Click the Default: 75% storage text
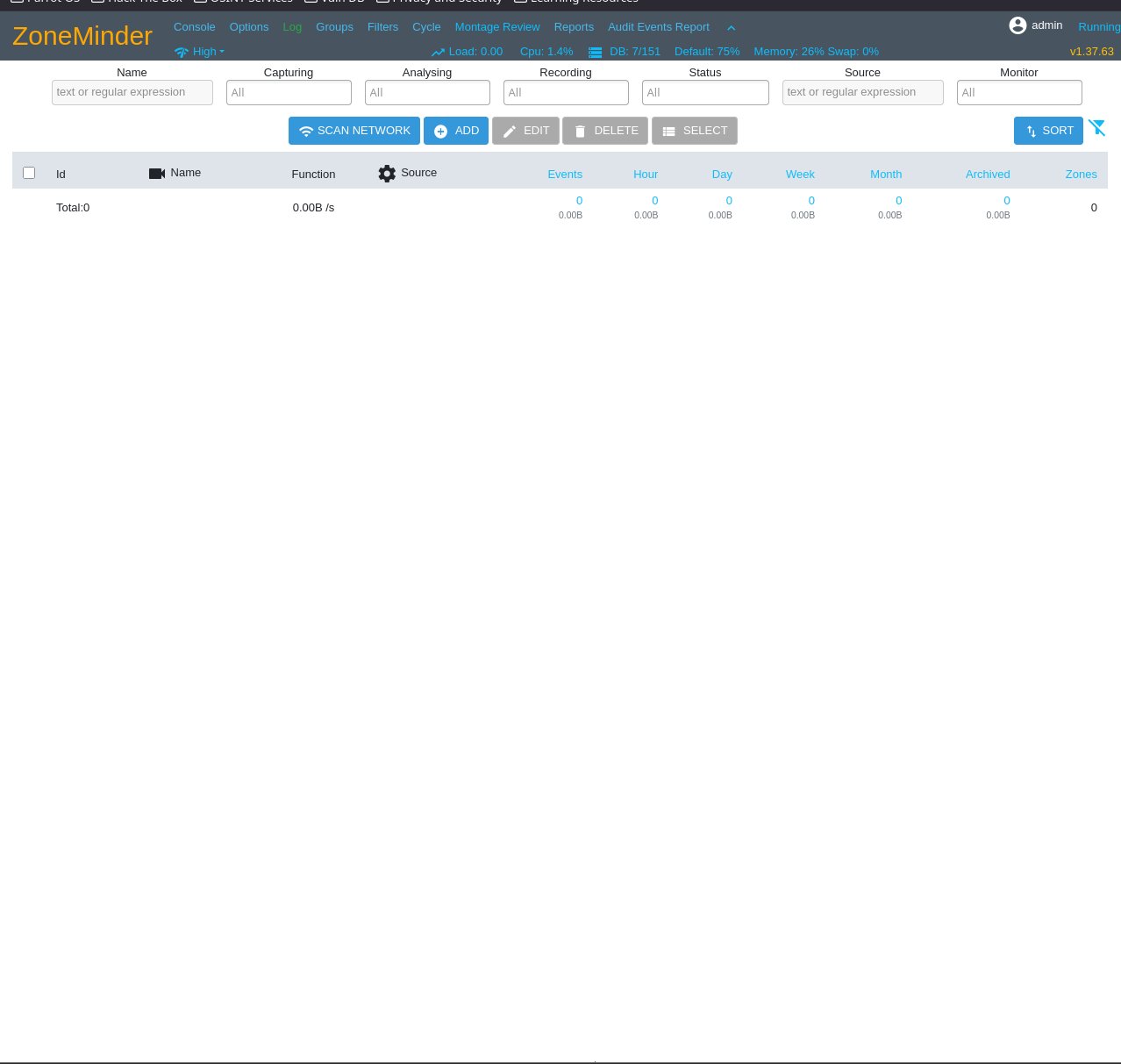This screenshot has width=1121, height=1064. tap(707, 52)
